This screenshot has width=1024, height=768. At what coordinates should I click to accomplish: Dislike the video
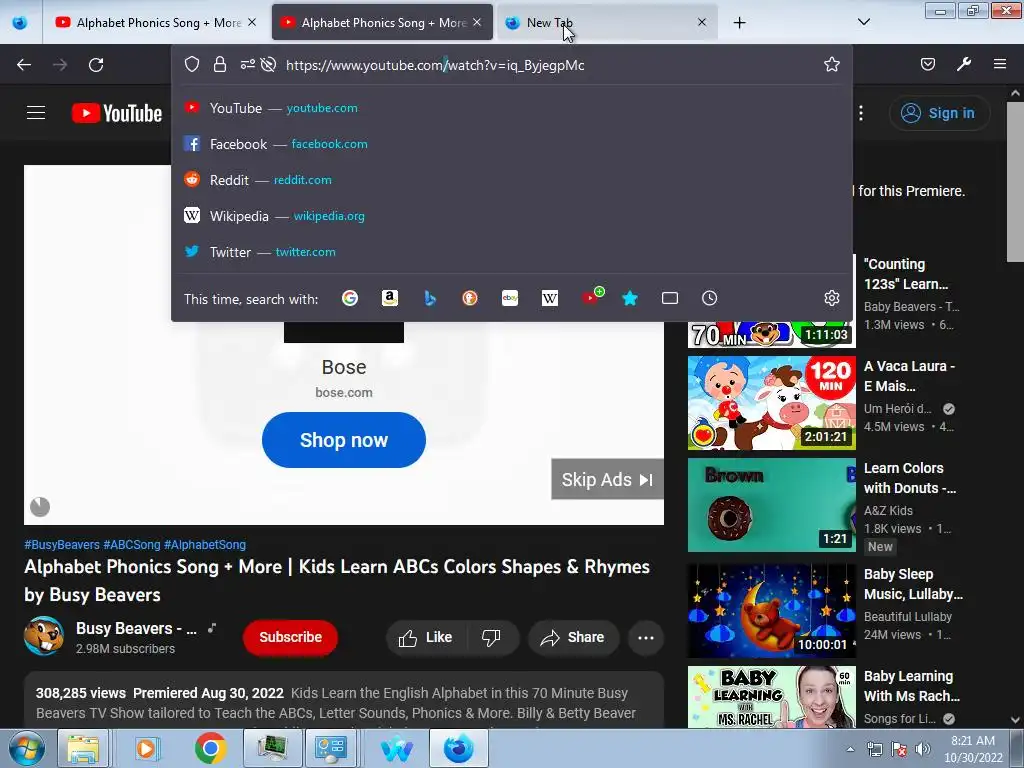coord(491,637)
